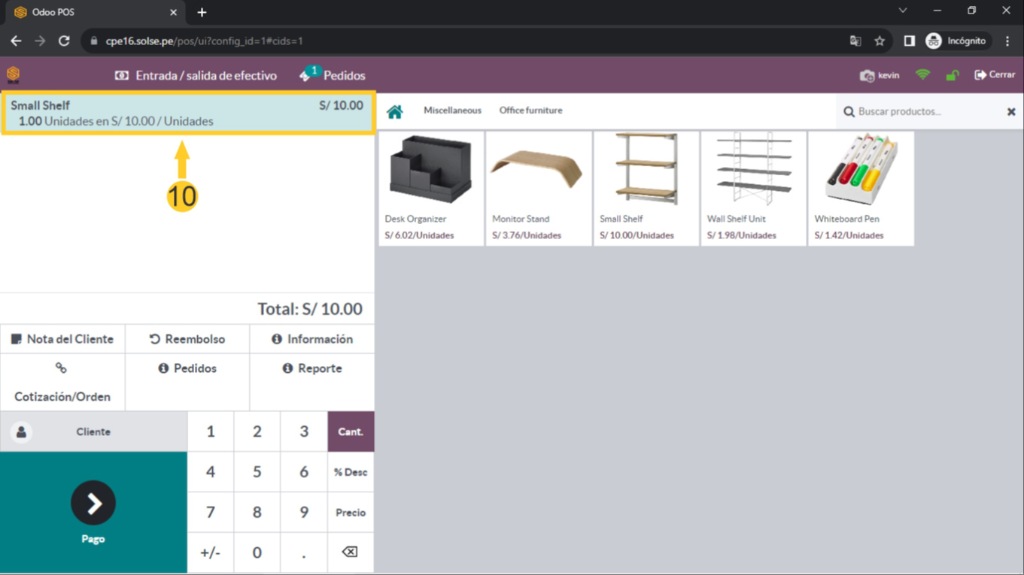Viewport: 1024px width, 575px height.
Task: Switch numpad to Precio mode
Action: pyautogui.click(x=350, y=512)
